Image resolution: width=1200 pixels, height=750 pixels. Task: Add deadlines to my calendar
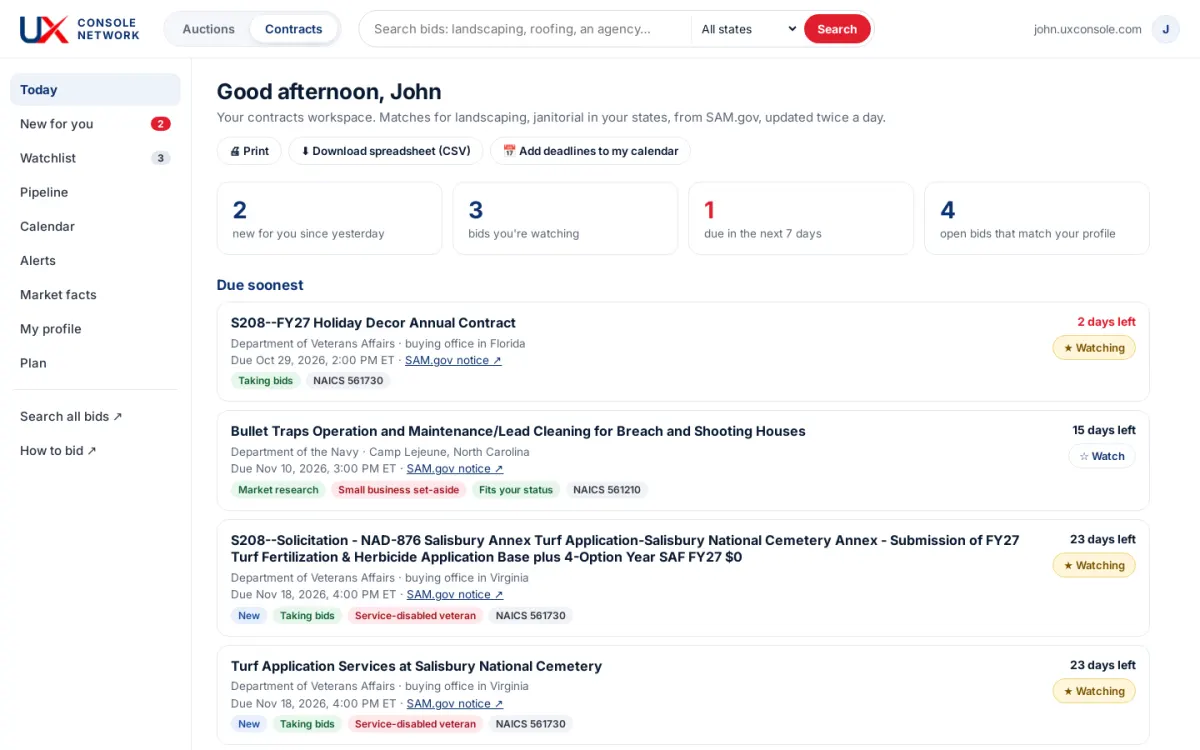[x=590, y=151]
